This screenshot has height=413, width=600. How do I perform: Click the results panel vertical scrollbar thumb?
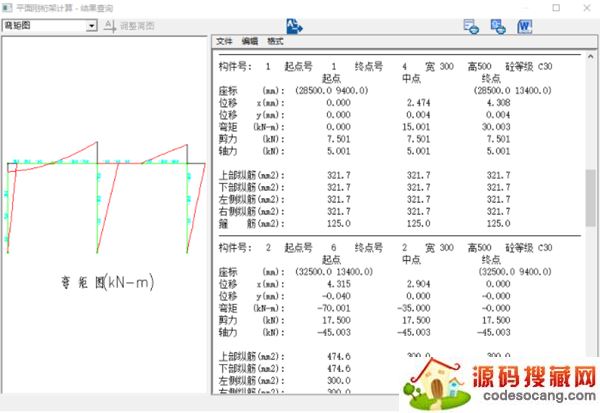pos(590,198)
